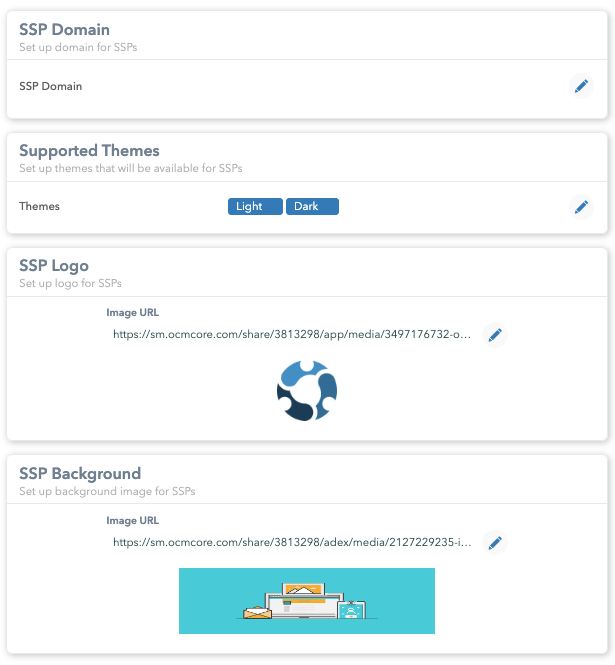Click the Supported Themes section heading
Image resolution: width=615 pixels, height=665 pixels.
pyautogui.click(x=89, y=151)
